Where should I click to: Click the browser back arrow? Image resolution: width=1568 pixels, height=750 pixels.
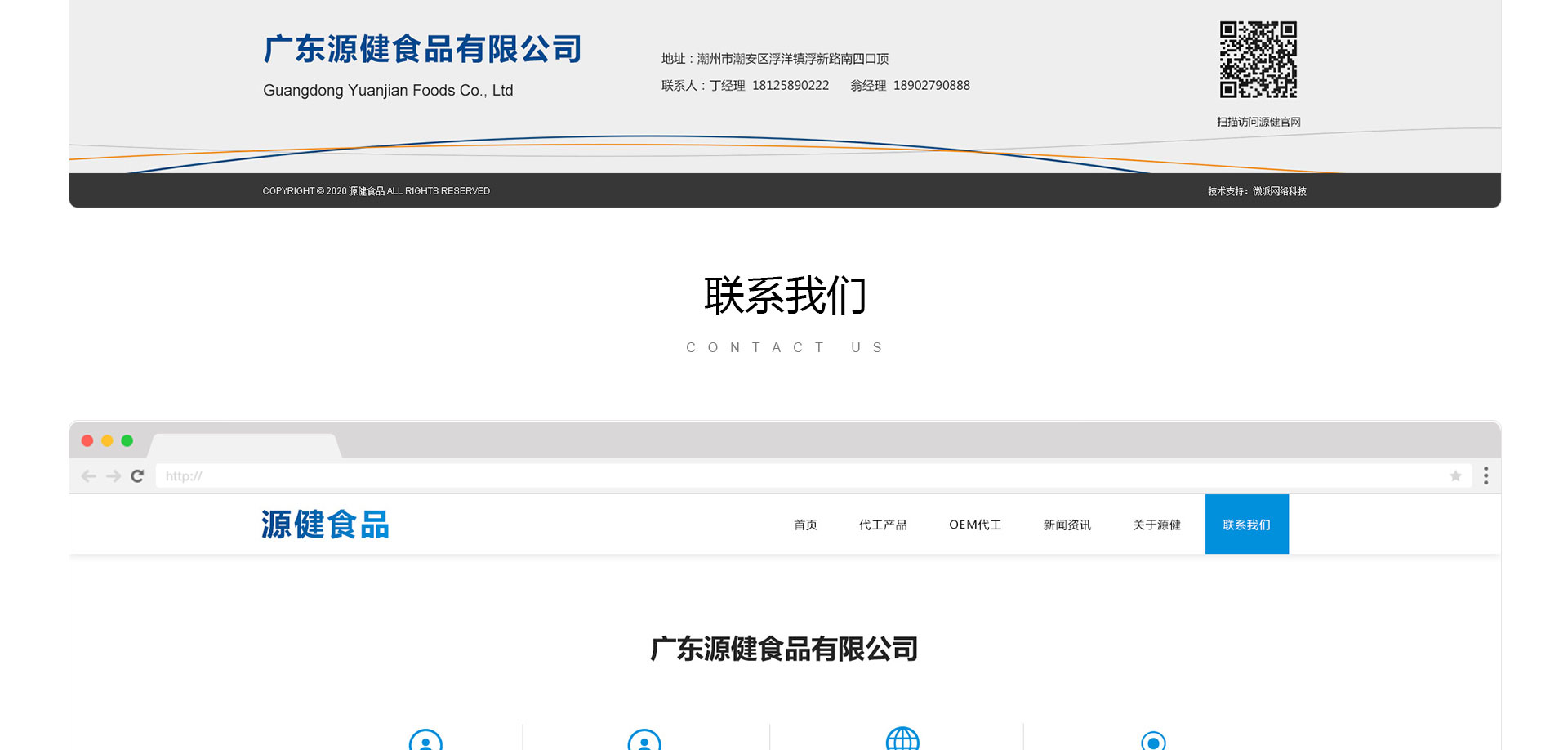pos(89,476)
